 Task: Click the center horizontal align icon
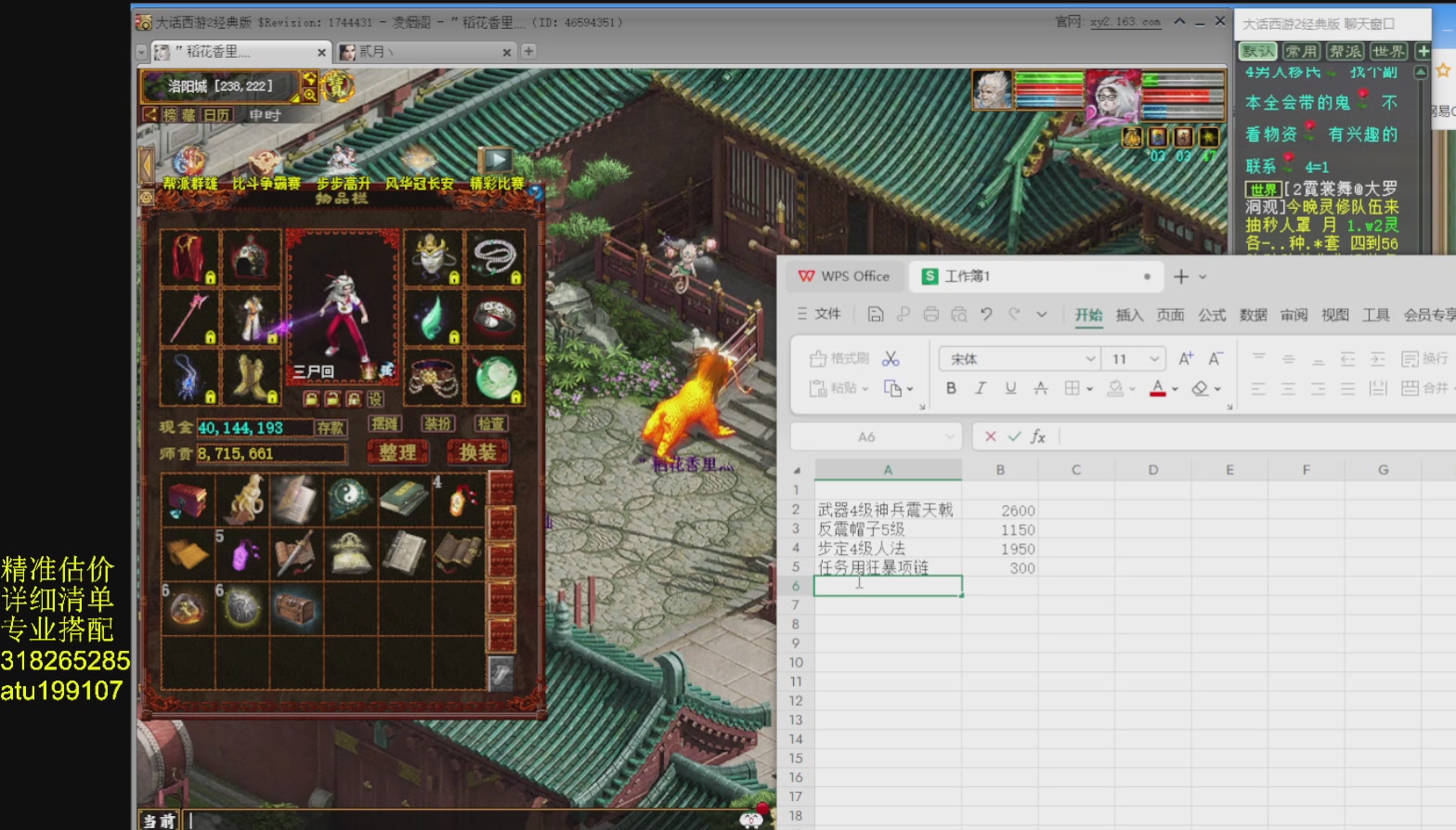tap(1288, 389)
